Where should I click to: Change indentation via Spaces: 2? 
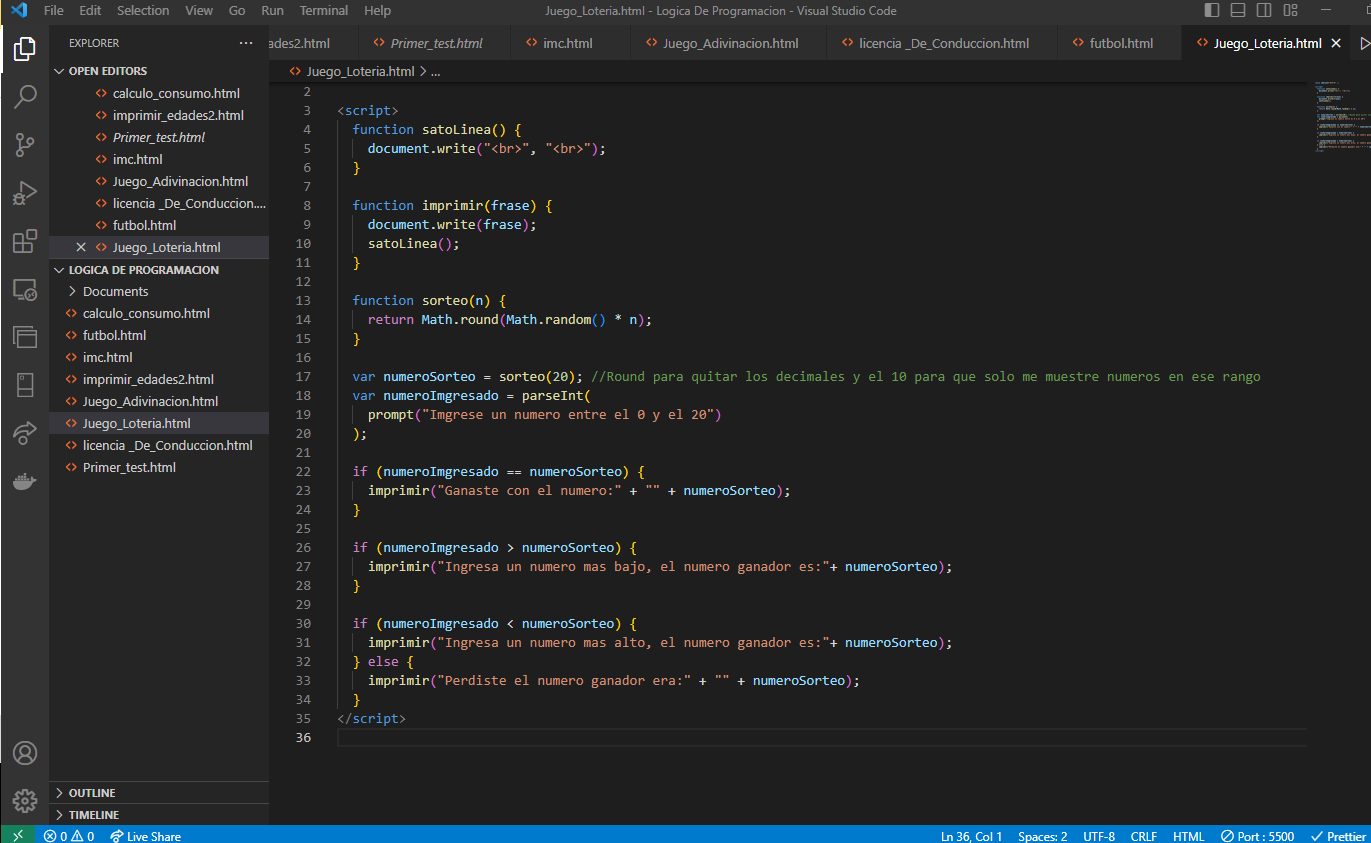1042,836
